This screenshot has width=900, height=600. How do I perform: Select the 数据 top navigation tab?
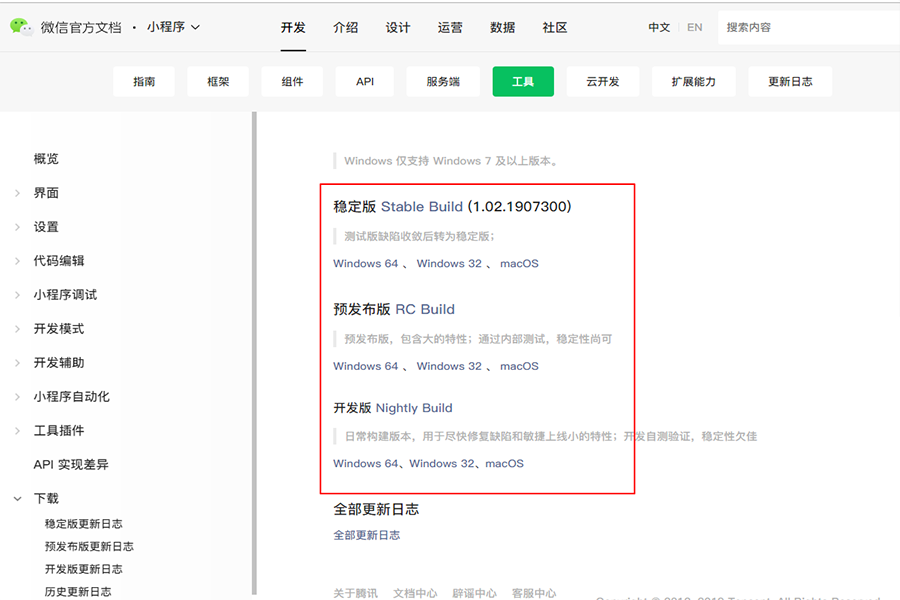(x=502, y=27)
